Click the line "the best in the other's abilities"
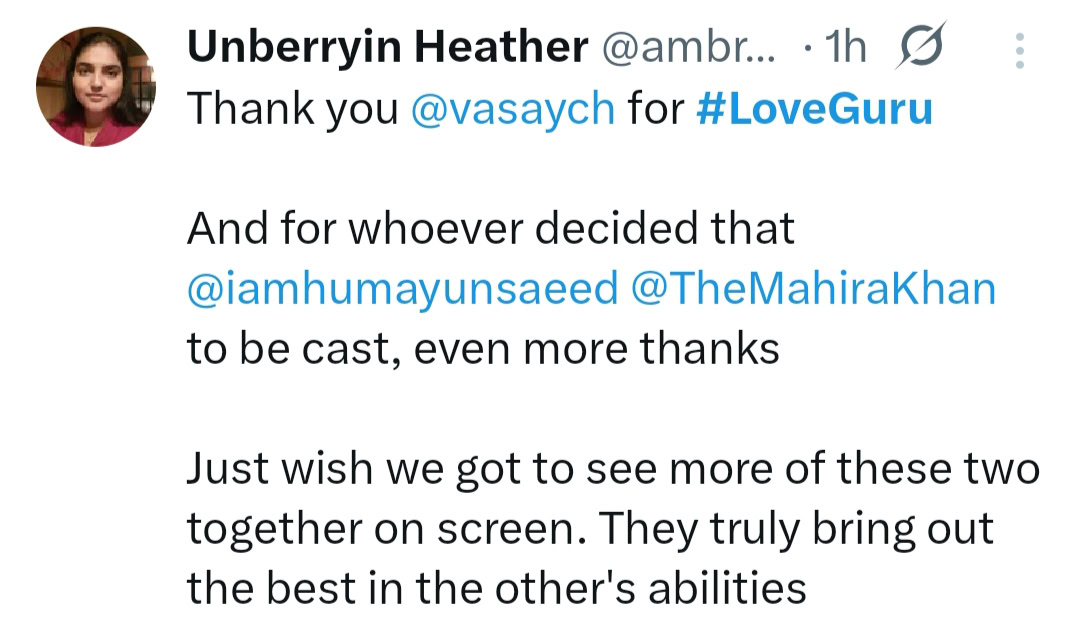The image size is (1080, 626). click(496, 588)
